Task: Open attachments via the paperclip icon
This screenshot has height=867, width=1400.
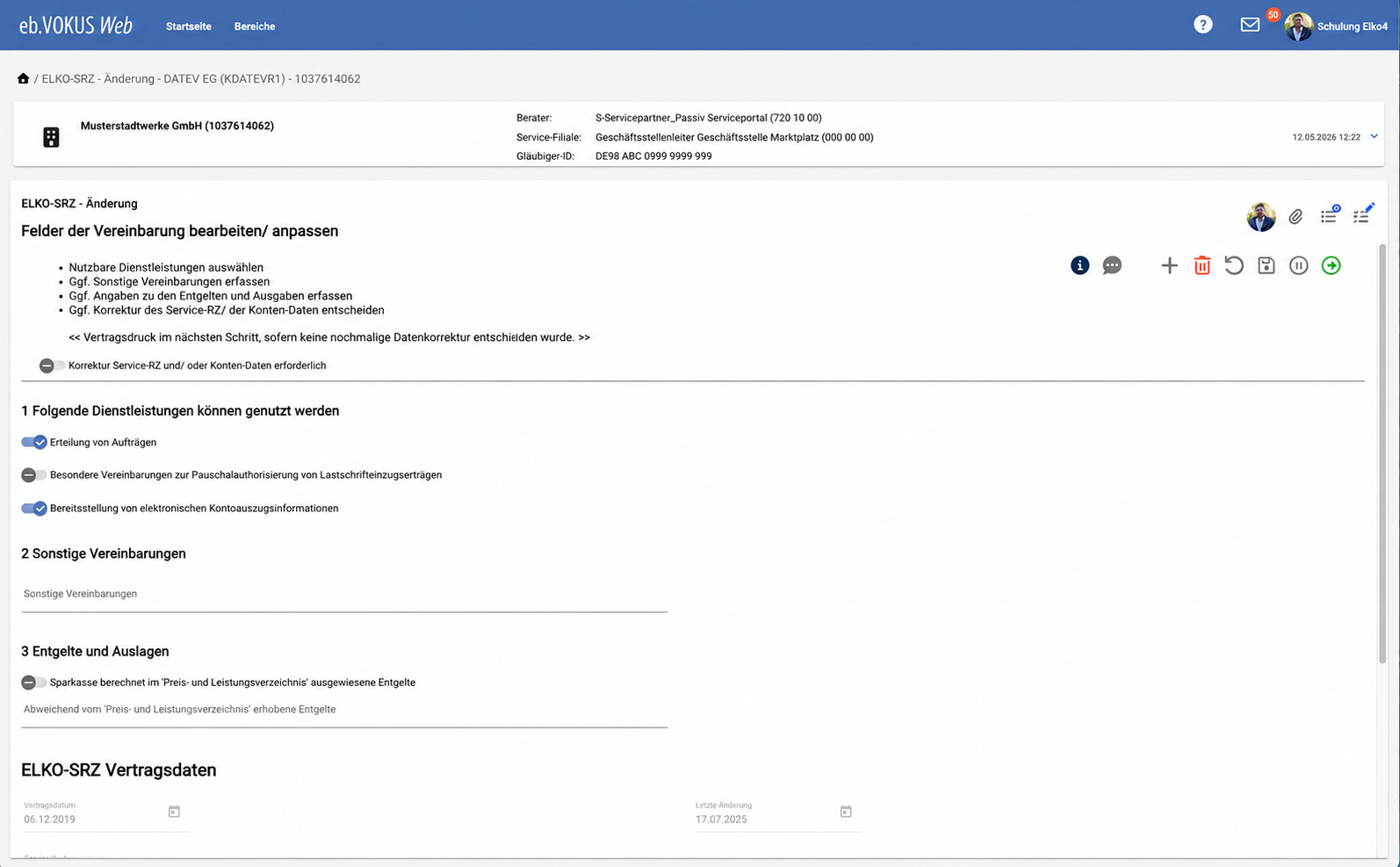Action: click(x=1295, y=216)
